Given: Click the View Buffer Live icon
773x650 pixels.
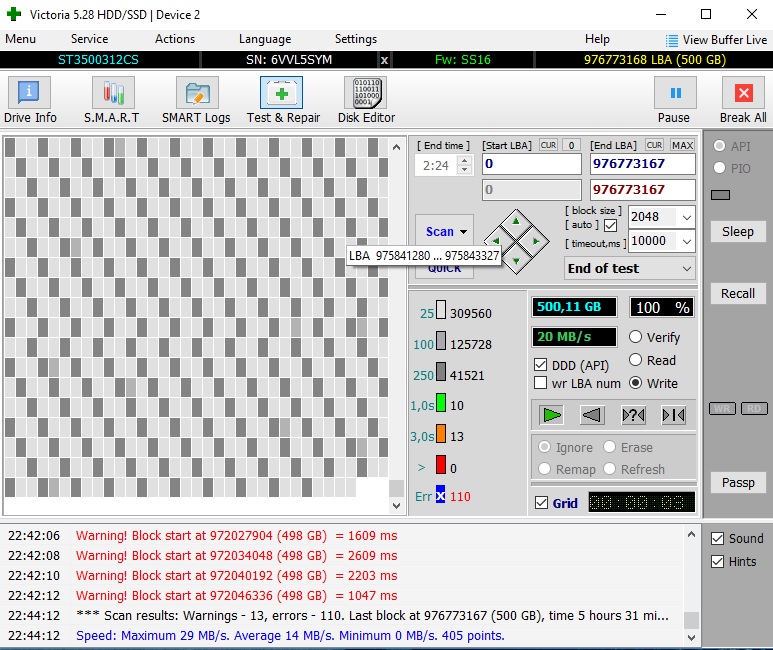Looking at the screenshot, I should coord(672,40).
